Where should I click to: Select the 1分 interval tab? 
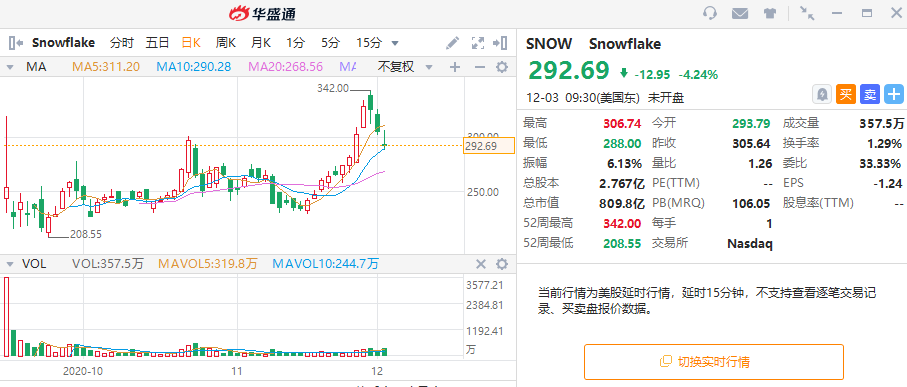tap(295, 43)
